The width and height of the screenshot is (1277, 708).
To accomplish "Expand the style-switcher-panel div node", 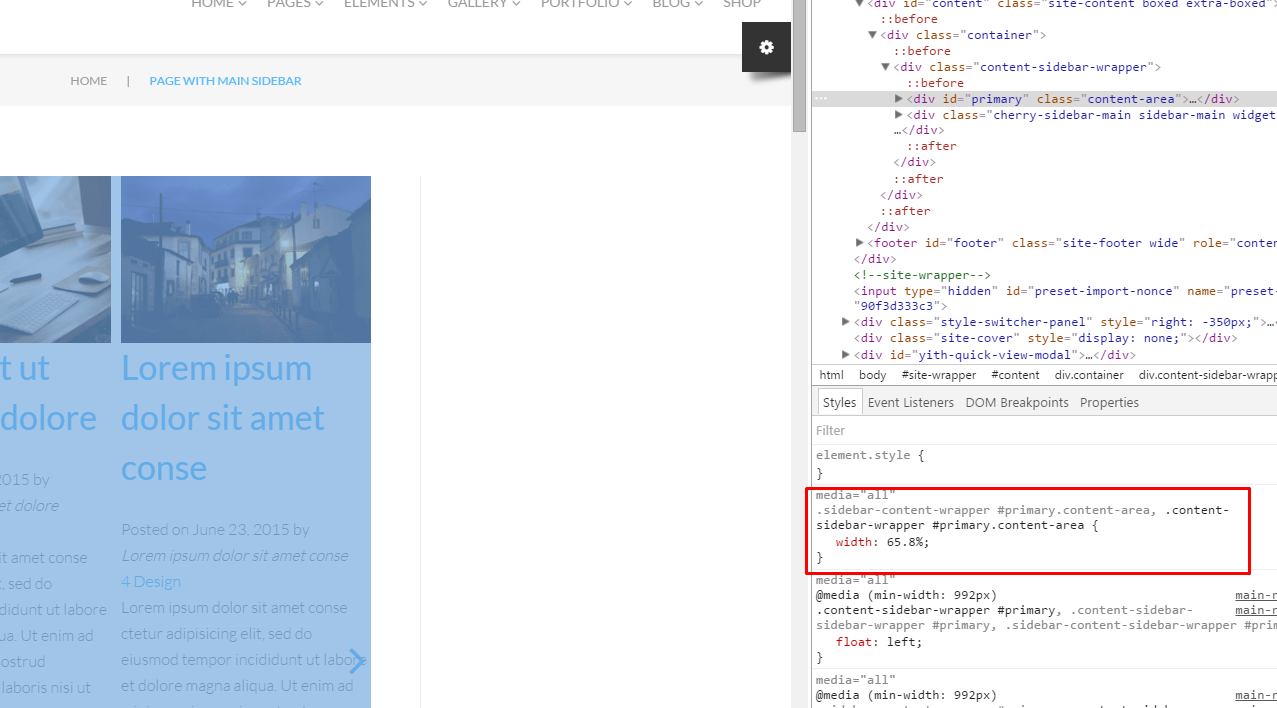I will [845, 322].
